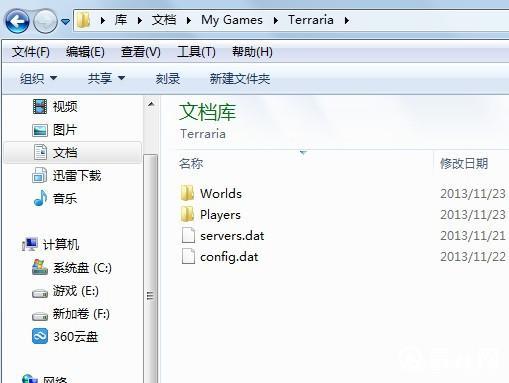The height and width of the screenshot is (383, 509).
Task: Navigate to My Games in address path
Action: 232,20
